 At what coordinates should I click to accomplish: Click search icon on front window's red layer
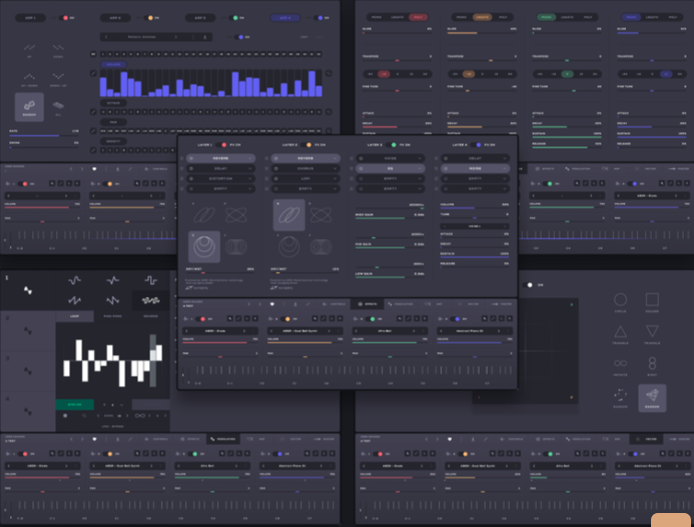click(230, 319)
